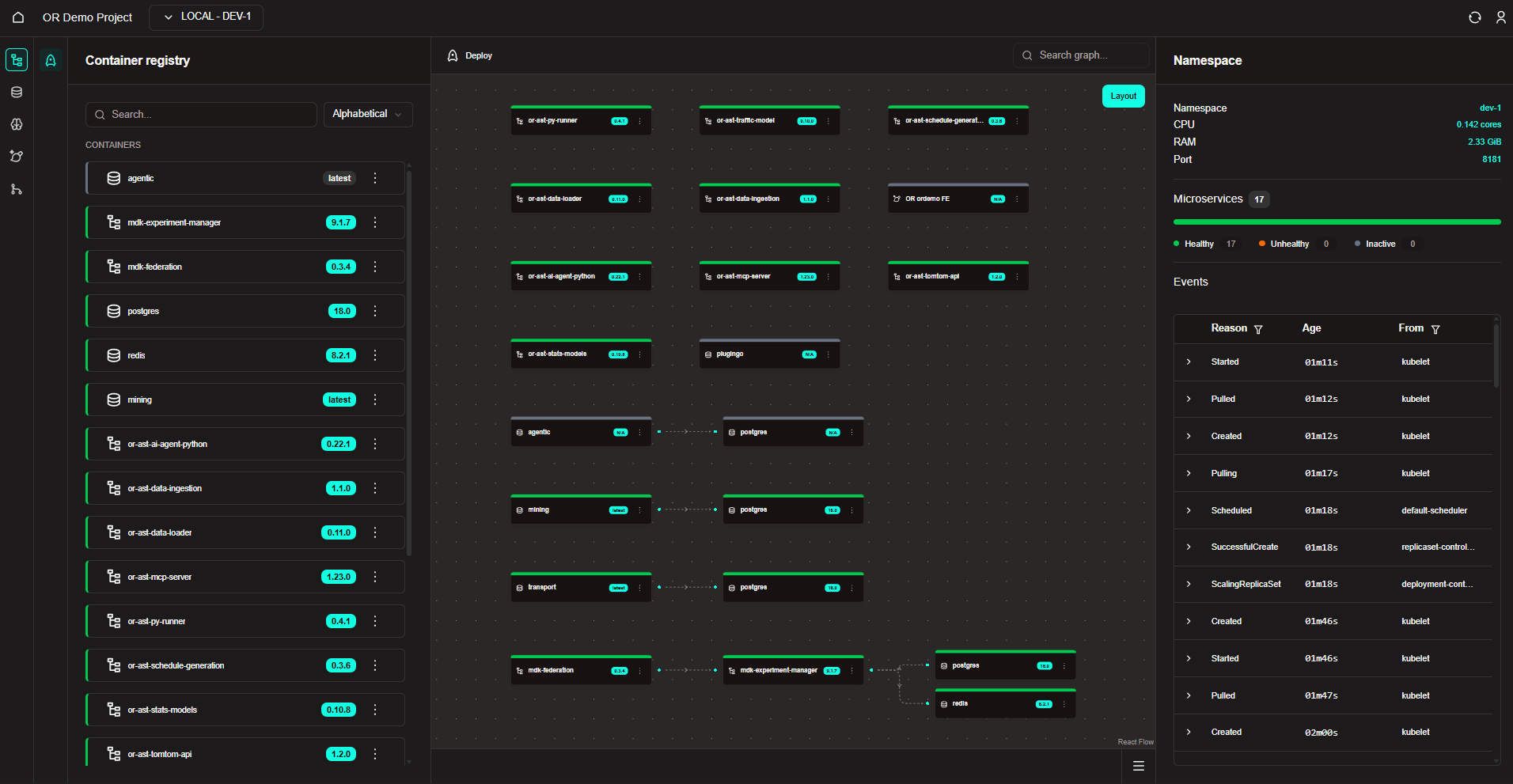Click the Layout button
This screenshot has width=1513, height=784.
1123,96
